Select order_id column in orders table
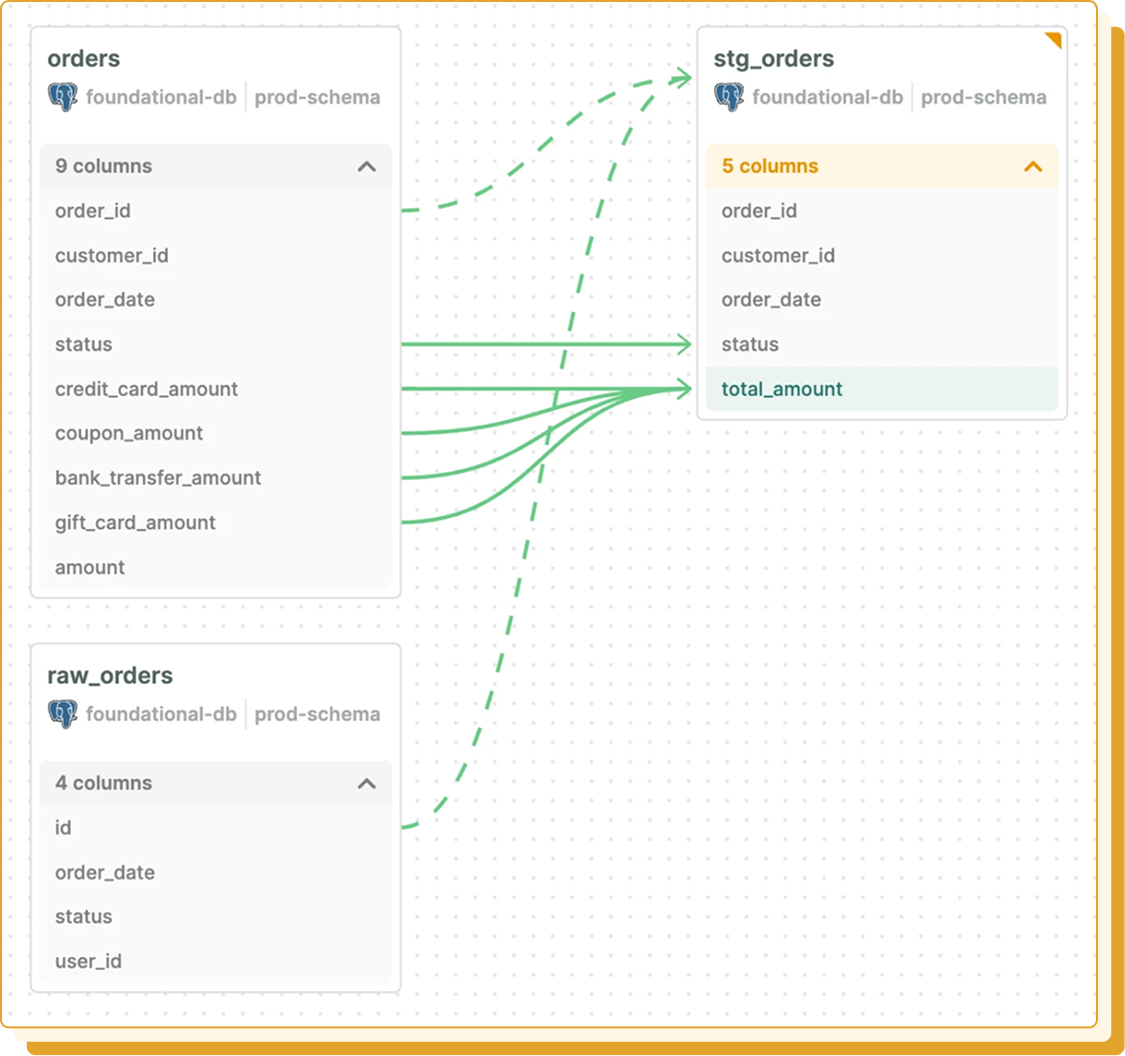 coord(216,211)
